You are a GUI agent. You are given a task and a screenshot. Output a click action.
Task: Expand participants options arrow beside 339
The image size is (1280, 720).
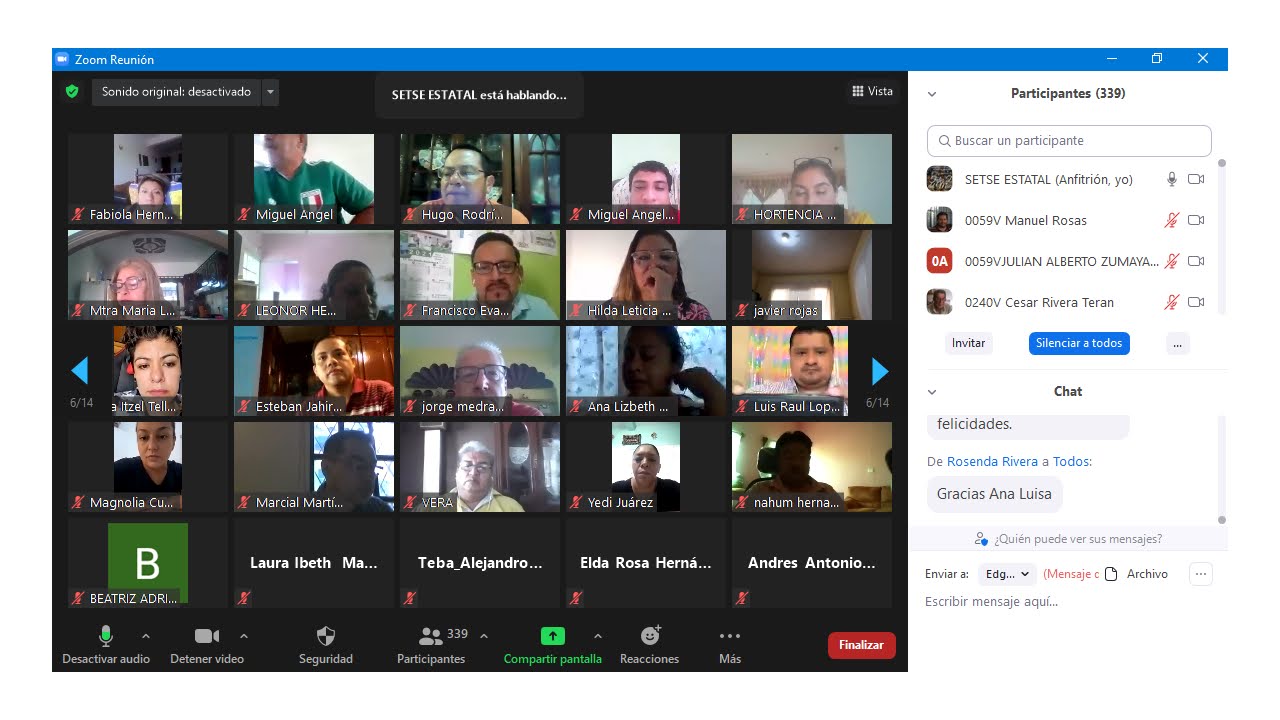pyautogui.click(x=484, y=636)
